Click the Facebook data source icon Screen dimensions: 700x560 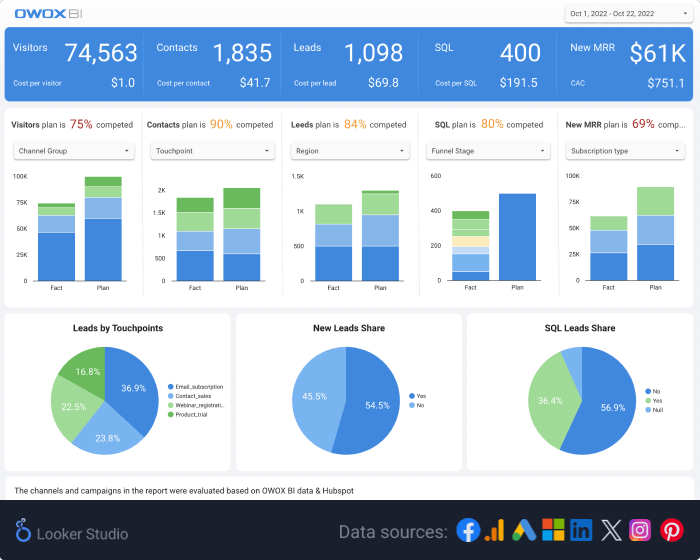468,530
